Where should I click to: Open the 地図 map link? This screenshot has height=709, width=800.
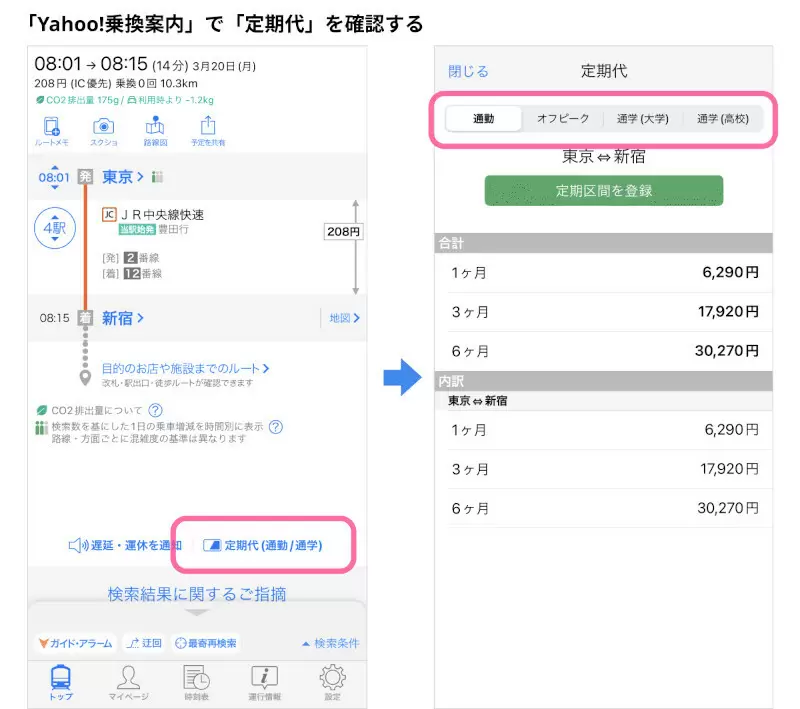(x=344, y=318)
